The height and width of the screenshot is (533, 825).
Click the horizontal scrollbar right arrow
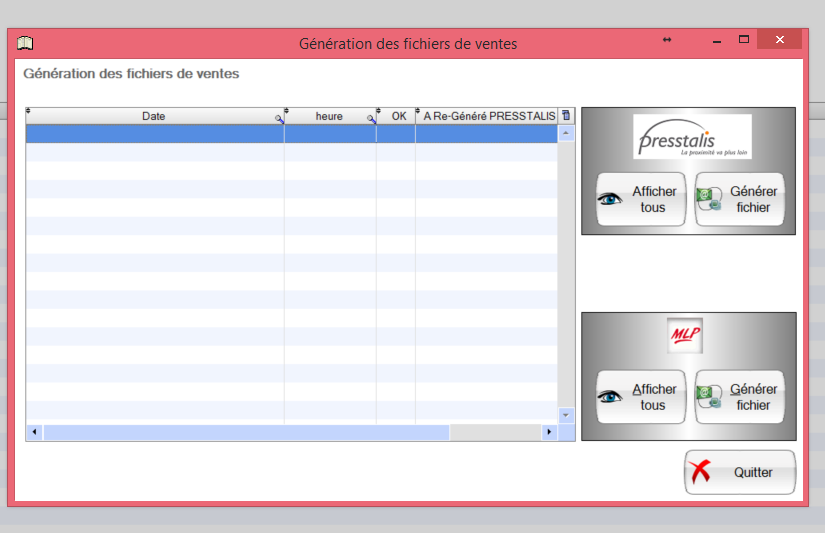[x=548, y=432]
